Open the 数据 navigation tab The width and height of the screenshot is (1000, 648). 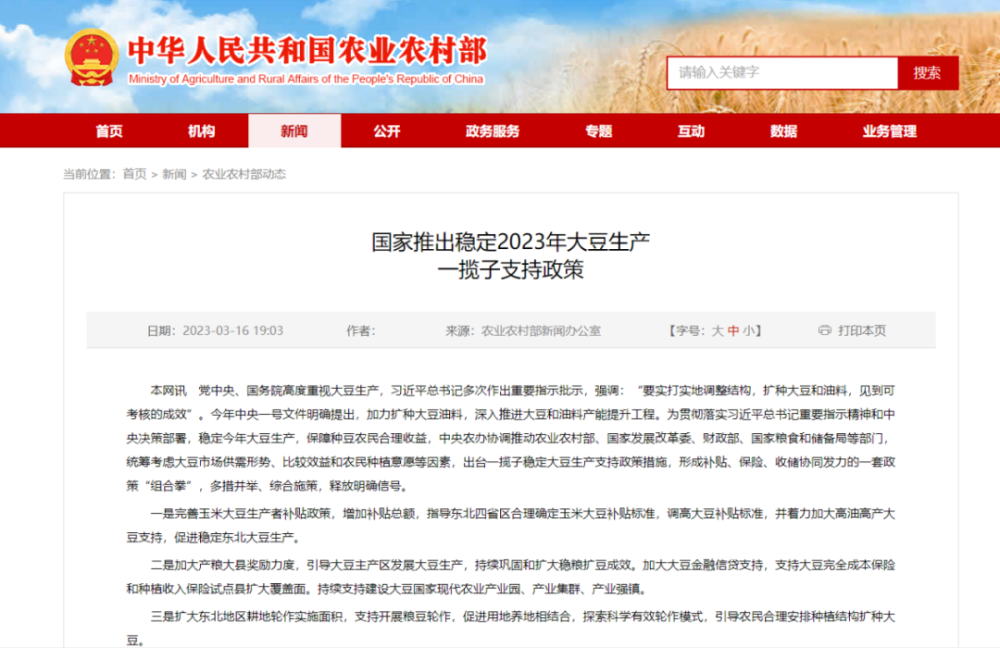783,131
